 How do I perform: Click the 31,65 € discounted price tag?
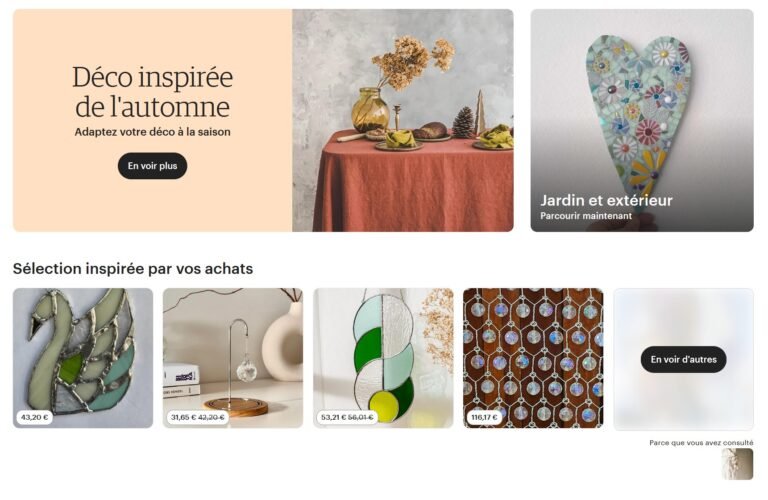click(x=197, y=417)
